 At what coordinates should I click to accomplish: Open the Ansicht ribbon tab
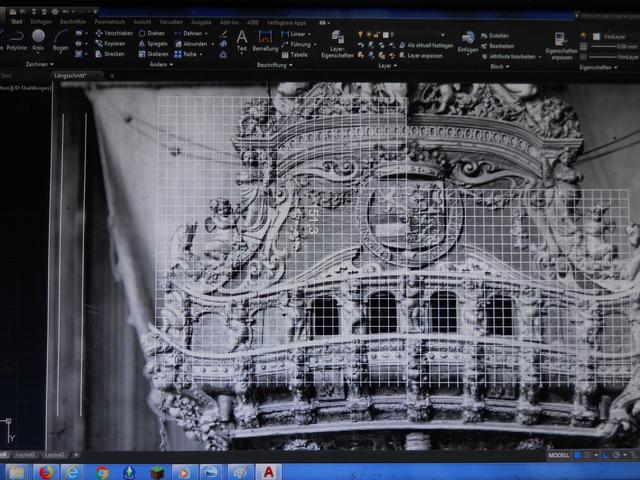(x=142, y=22)
